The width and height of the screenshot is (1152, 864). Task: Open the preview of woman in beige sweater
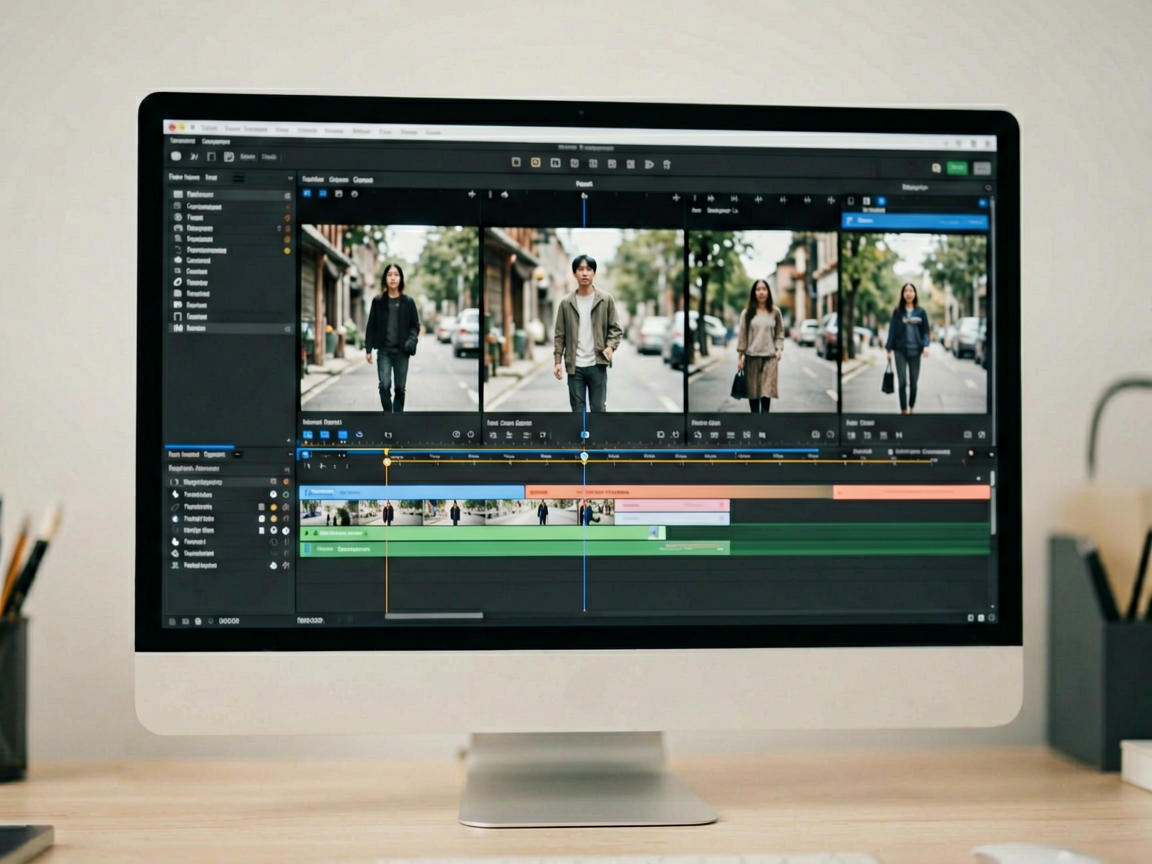pyautogui.click(x=763, y=321)
